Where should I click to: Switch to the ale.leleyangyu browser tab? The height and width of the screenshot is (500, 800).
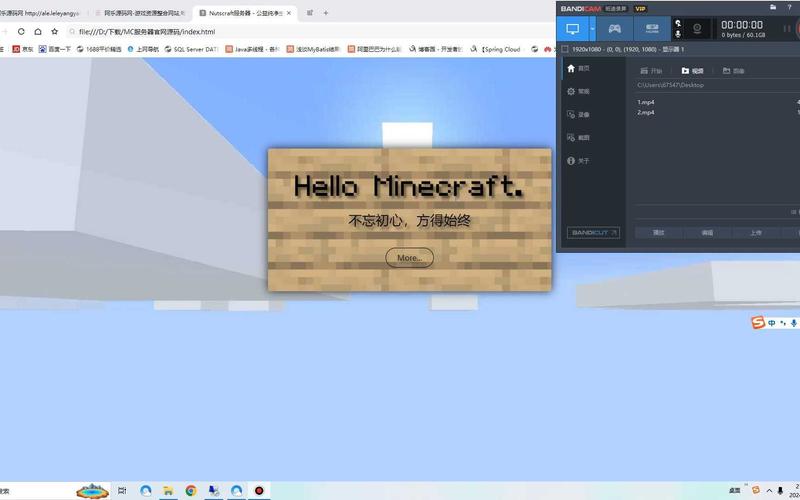coord(41,13)
